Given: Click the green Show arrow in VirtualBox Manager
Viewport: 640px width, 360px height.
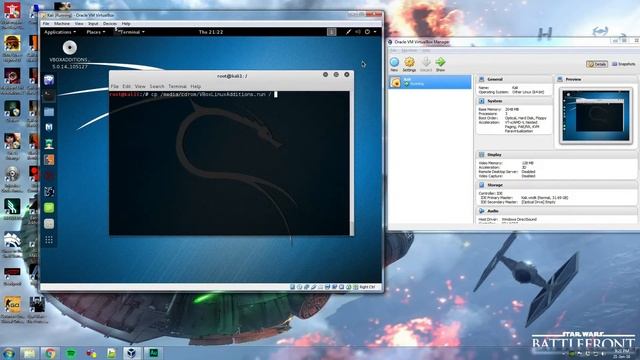Looking at the screenshot, I should click(440, 64).
